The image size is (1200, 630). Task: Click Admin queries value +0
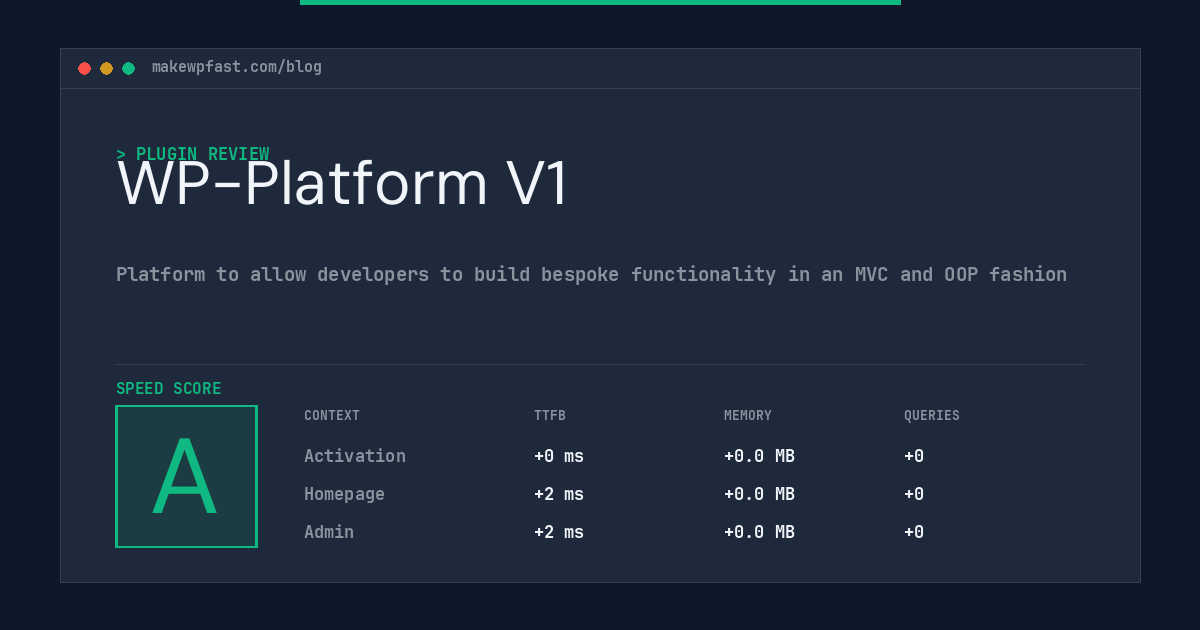point(914,532)
